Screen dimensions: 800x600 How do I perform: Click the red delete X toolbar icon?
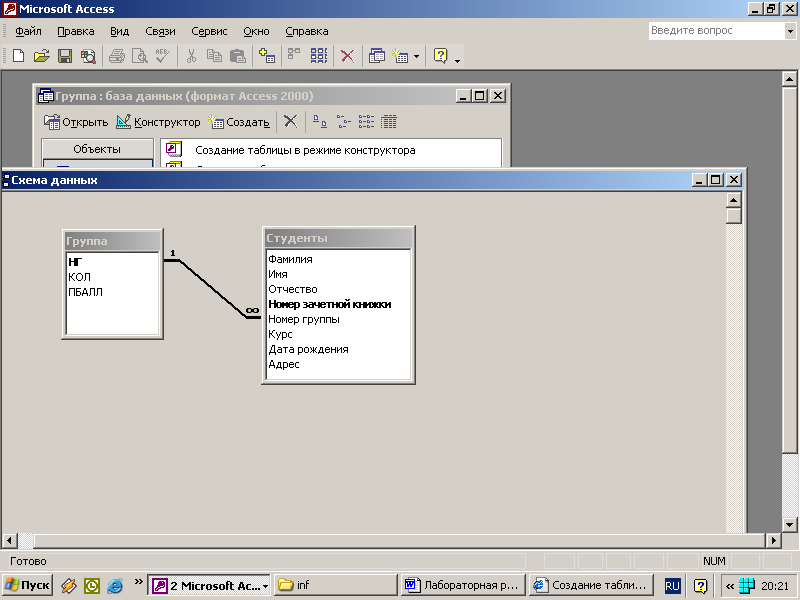coord(347,56)
